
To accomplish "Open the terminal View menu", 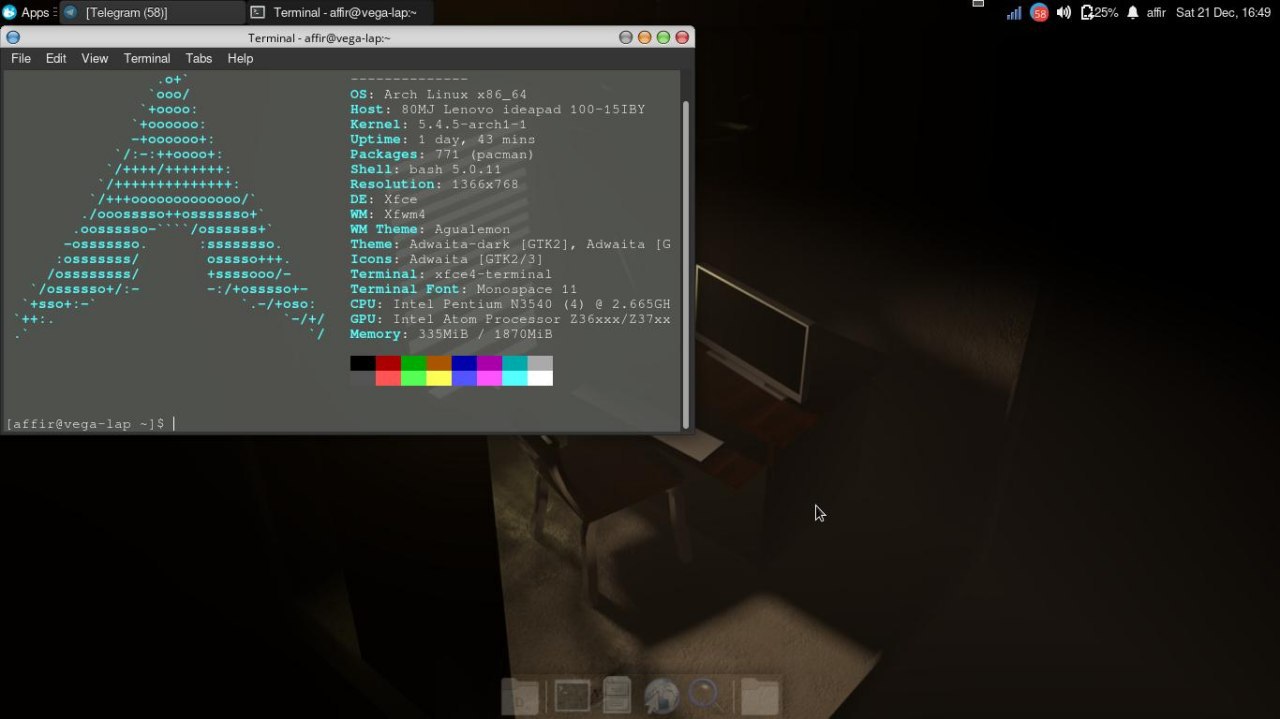I will pyautogui.click(x=95, y=58).
